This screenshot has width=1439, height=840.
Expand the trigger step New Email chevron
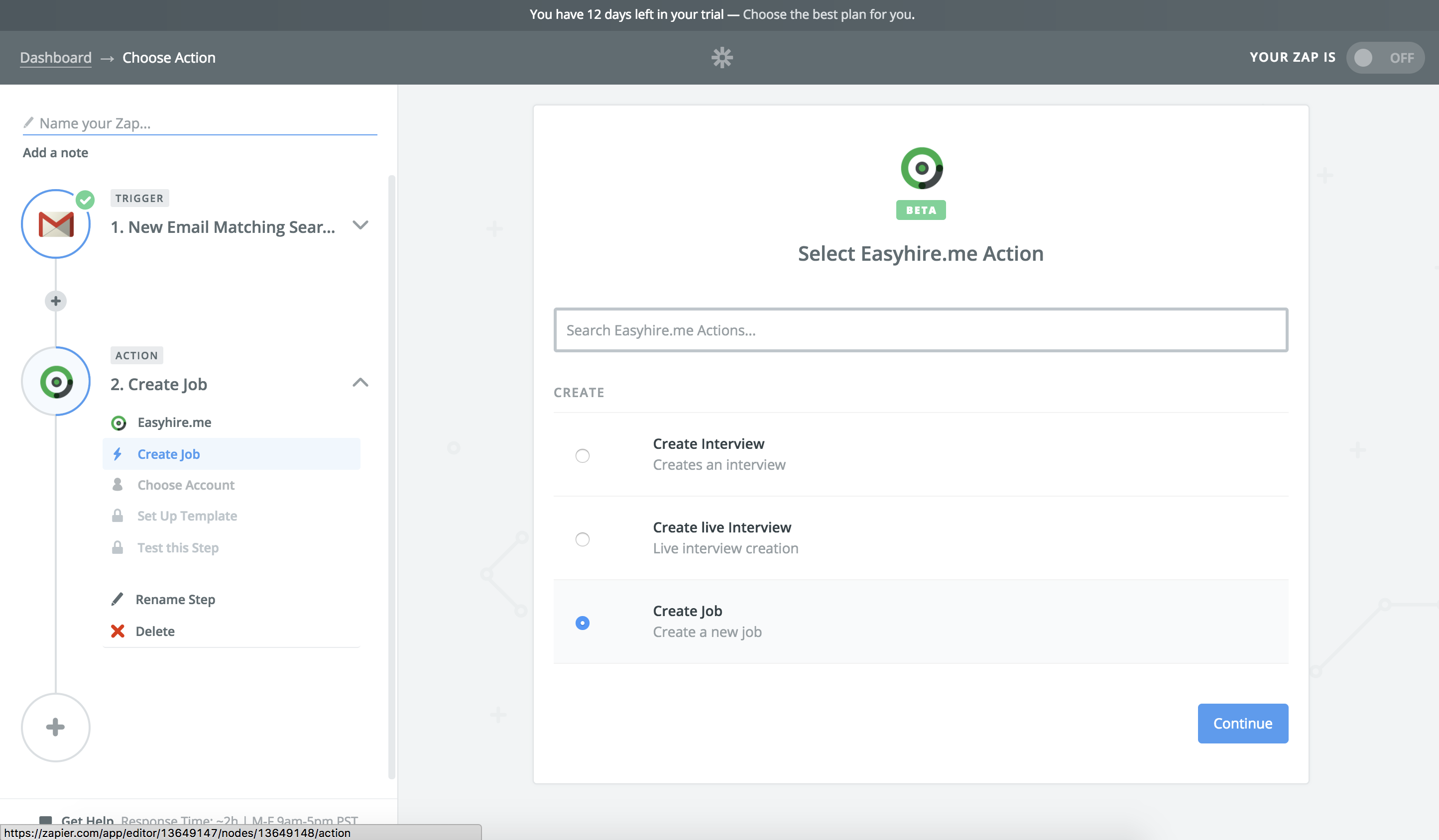tap(360, 225)
